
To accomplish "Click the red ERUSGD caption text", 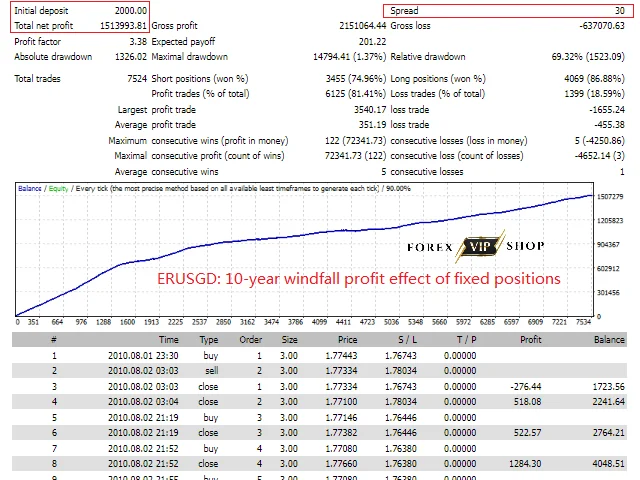I will click(x=359, y=279).
